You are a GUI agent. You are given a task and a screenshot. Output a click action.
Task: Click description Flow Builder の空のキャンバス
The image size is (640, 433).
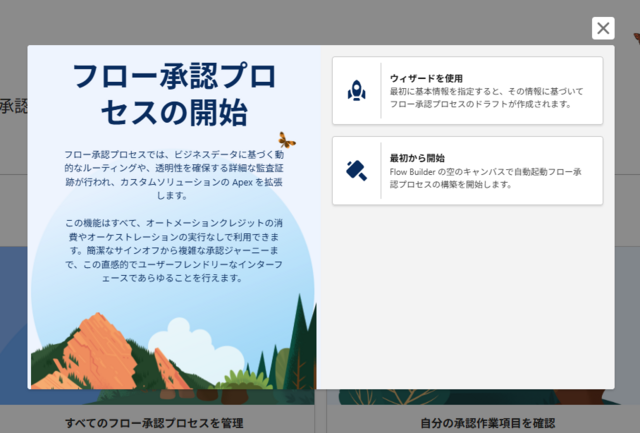click(x=486, y=178)
